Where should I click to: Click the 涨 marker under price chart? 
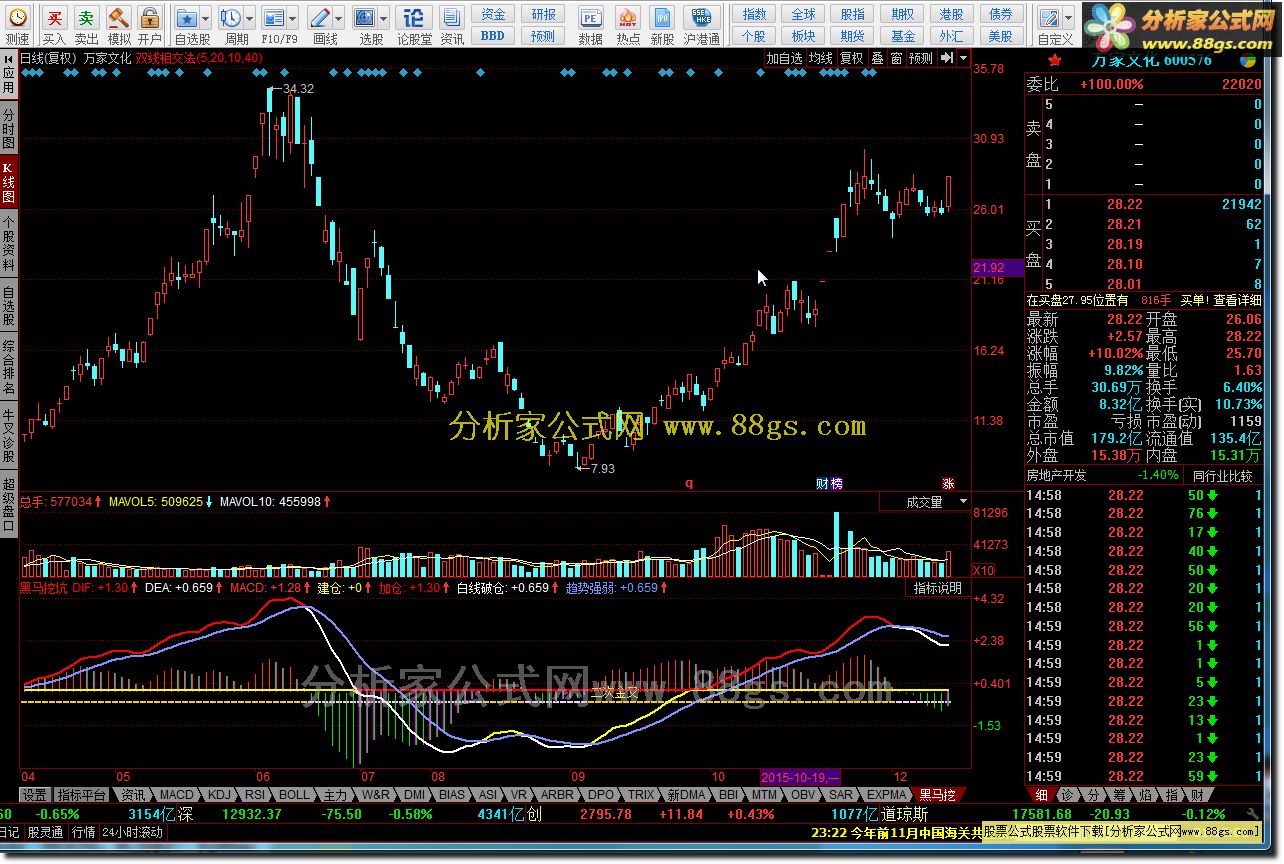(x=948, y=484)
